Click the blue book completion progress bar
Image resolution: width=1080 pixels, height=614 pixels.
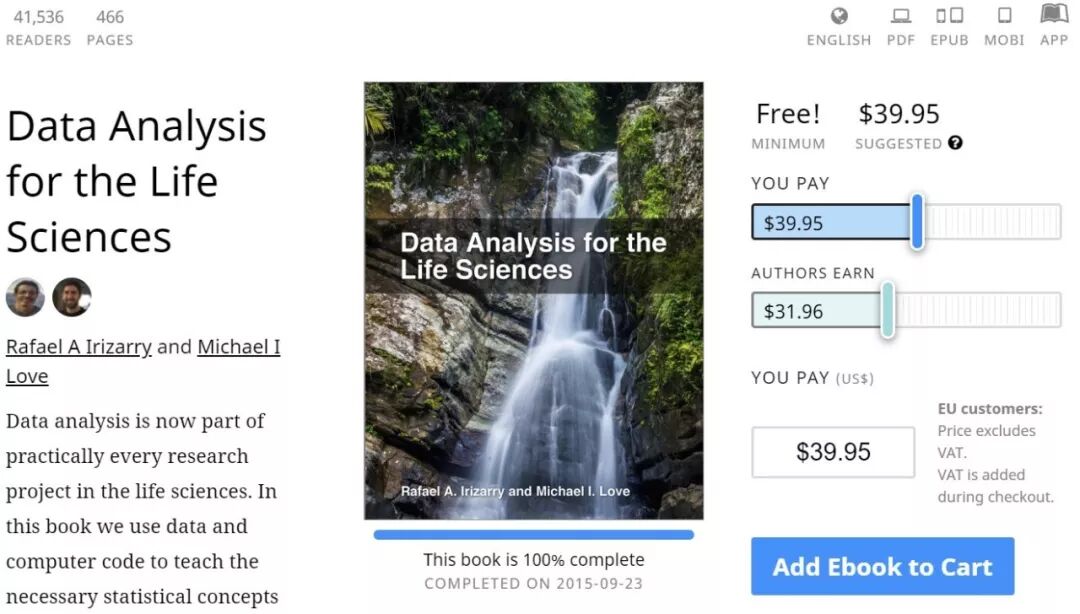point(533,535)
